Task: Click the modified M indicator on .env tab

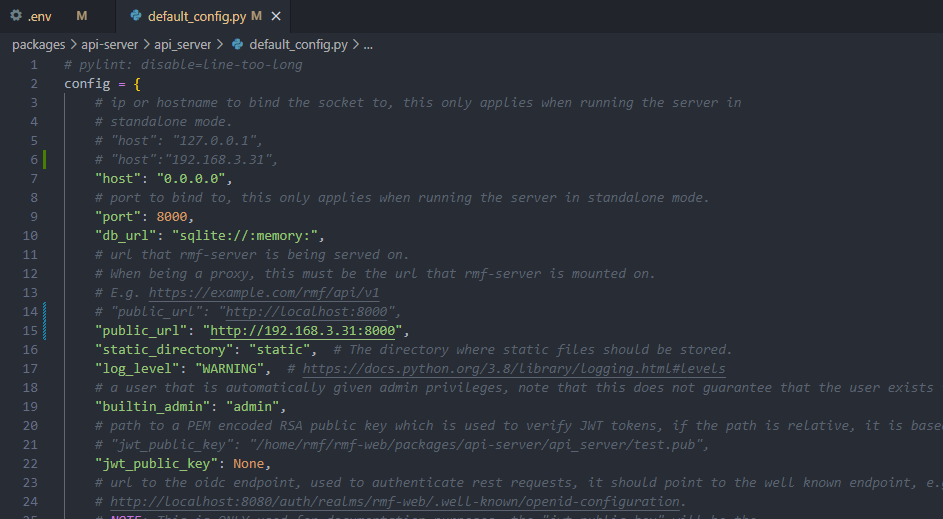Action: click(x=82, y=16)
